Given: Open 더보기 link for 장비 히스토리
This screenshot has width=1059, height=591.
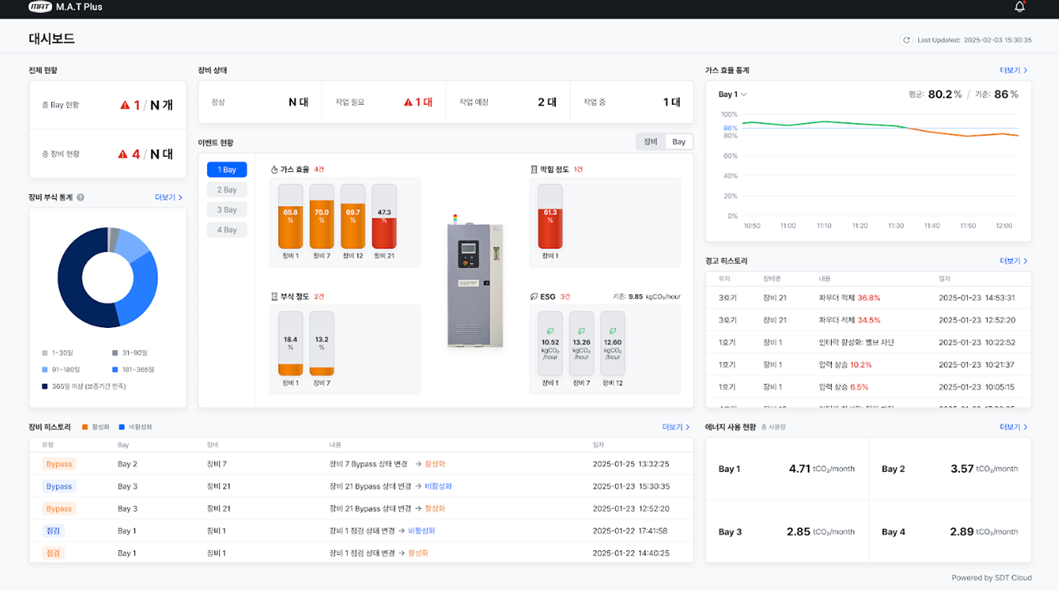Looking at the screenshot, I should (x=676, y=427).
